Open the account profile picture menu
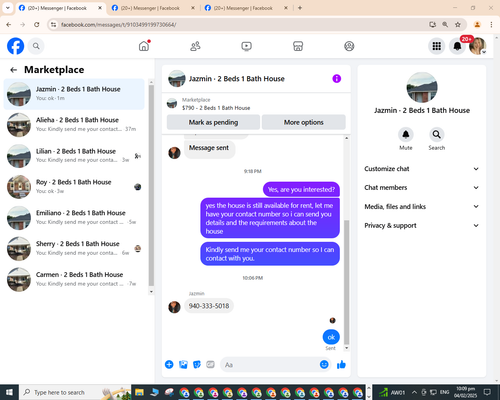 click(x=477, y=46)
